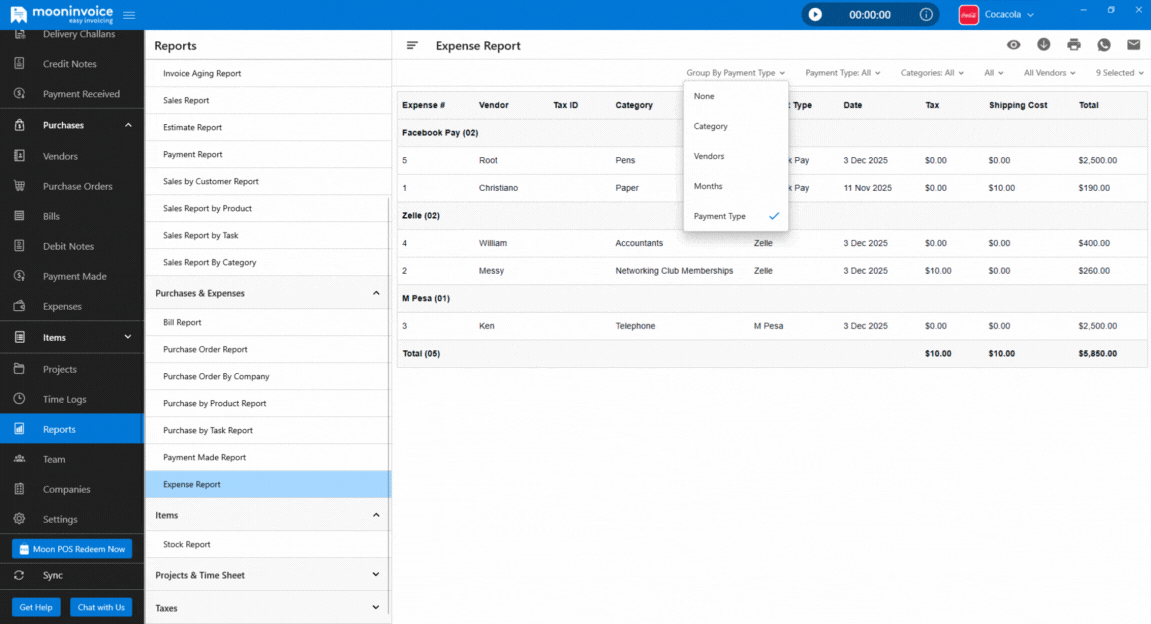Viewport: 1151px width, 624px height.
Task: Choose None from the Group By options
Action: pos(703,96)
